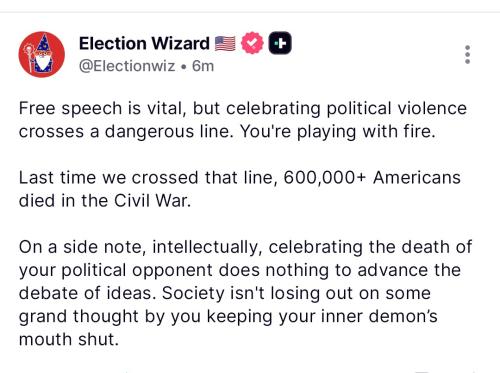Open the @Electionwiz handle link

pyautogui.click(x=127, y=66)
